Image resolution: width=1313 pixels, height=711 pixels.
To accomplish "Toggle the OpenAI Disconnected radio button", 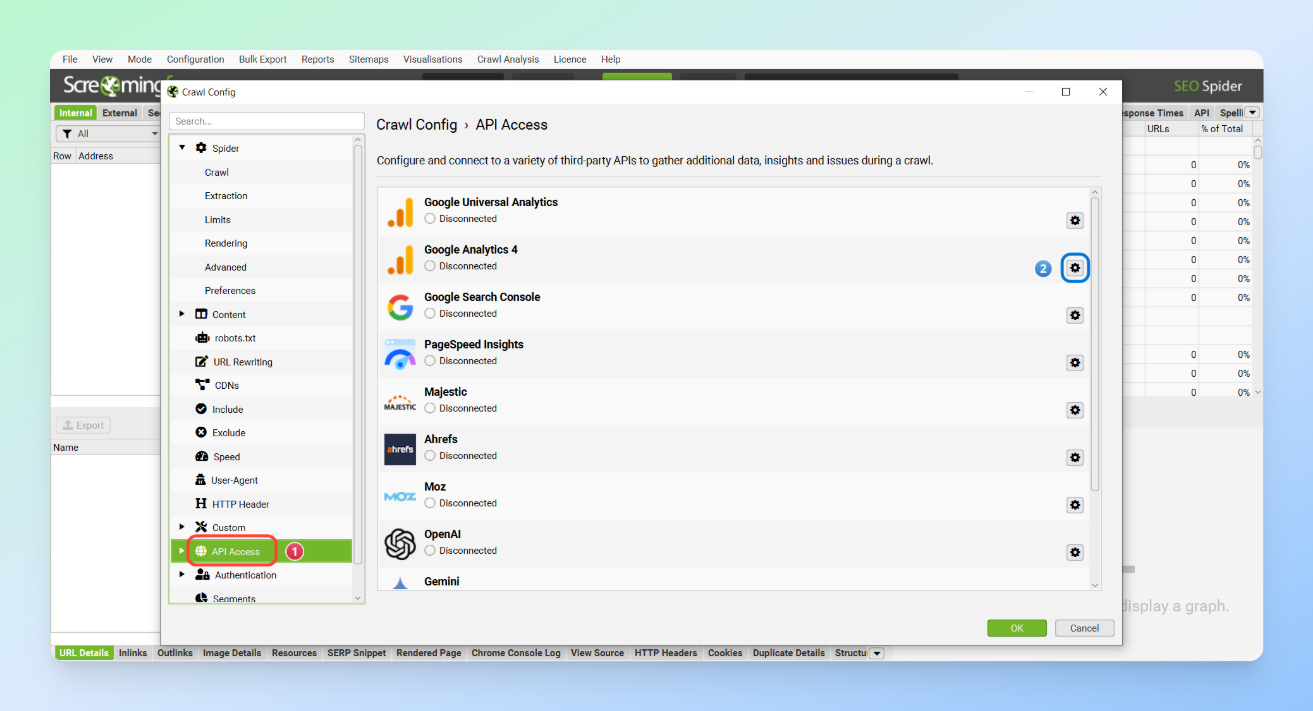I will click(430, 551).
